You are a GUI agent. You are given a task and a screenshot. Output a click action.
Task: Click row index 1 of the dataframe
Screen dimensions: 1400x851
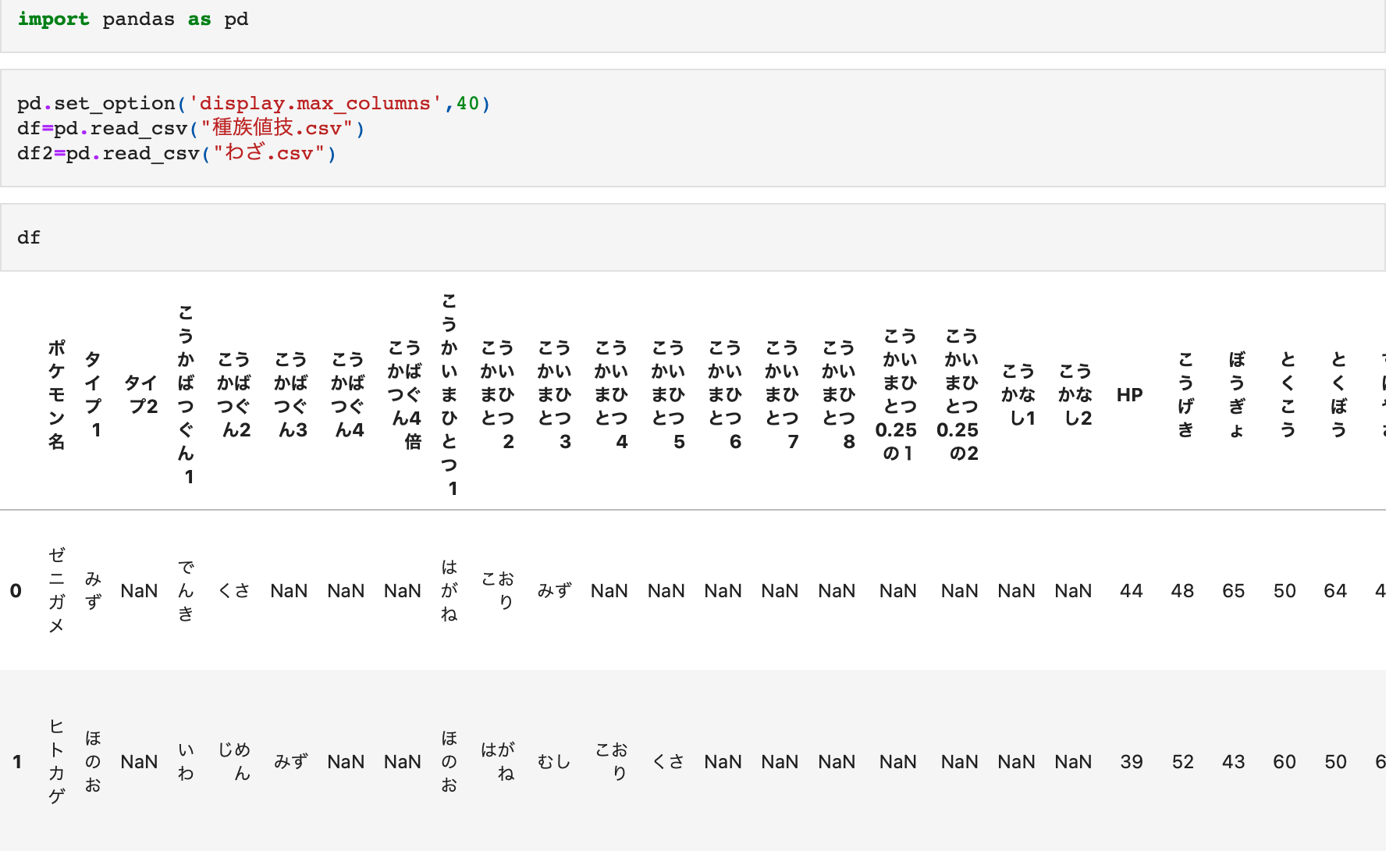click(16, 762)
